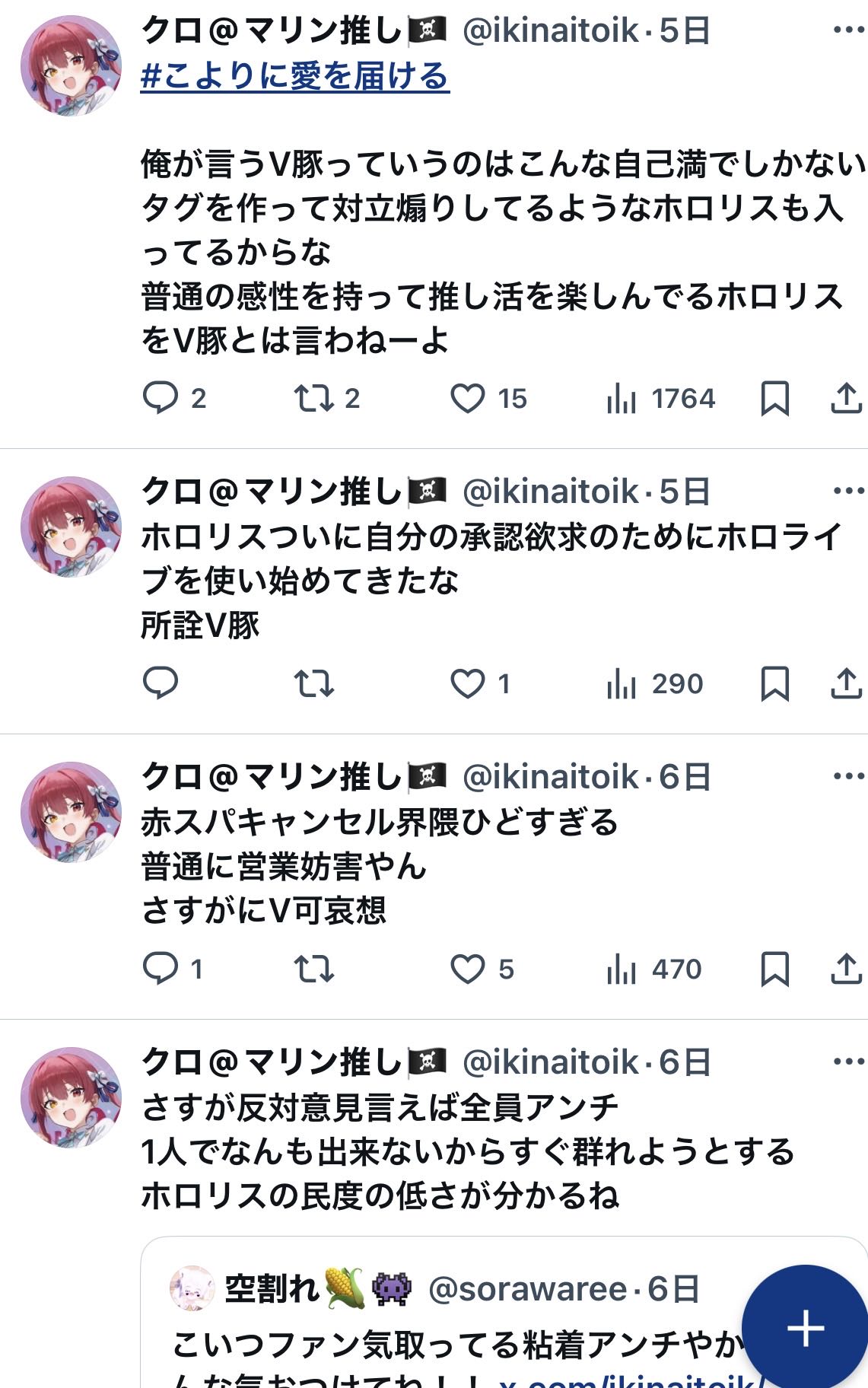Bookmark the tweet with 470 views

pyautogui.click(x=774, y=969)
